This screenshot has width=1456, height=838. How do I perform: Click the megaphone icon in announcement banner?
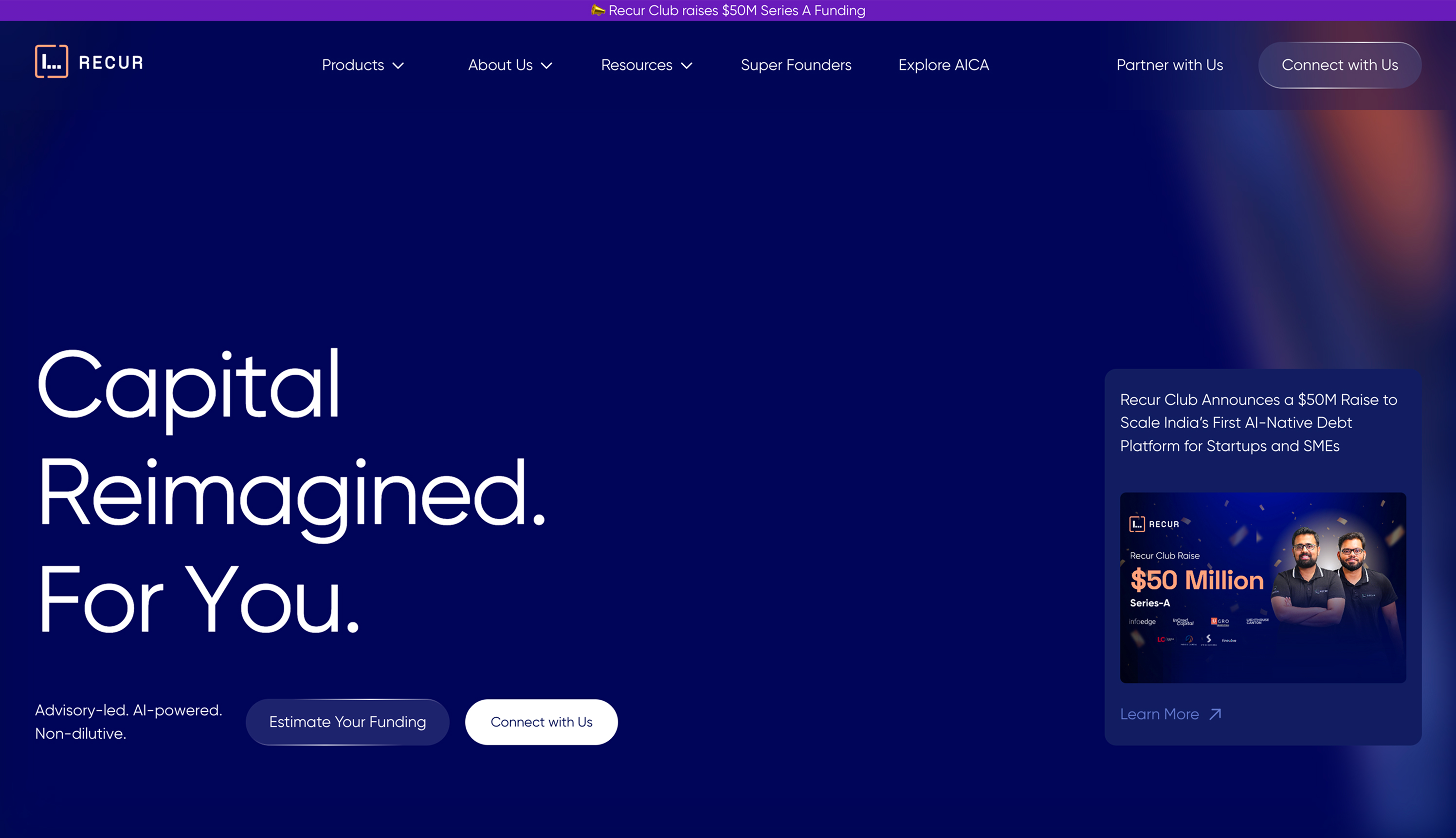coord(598,10)
